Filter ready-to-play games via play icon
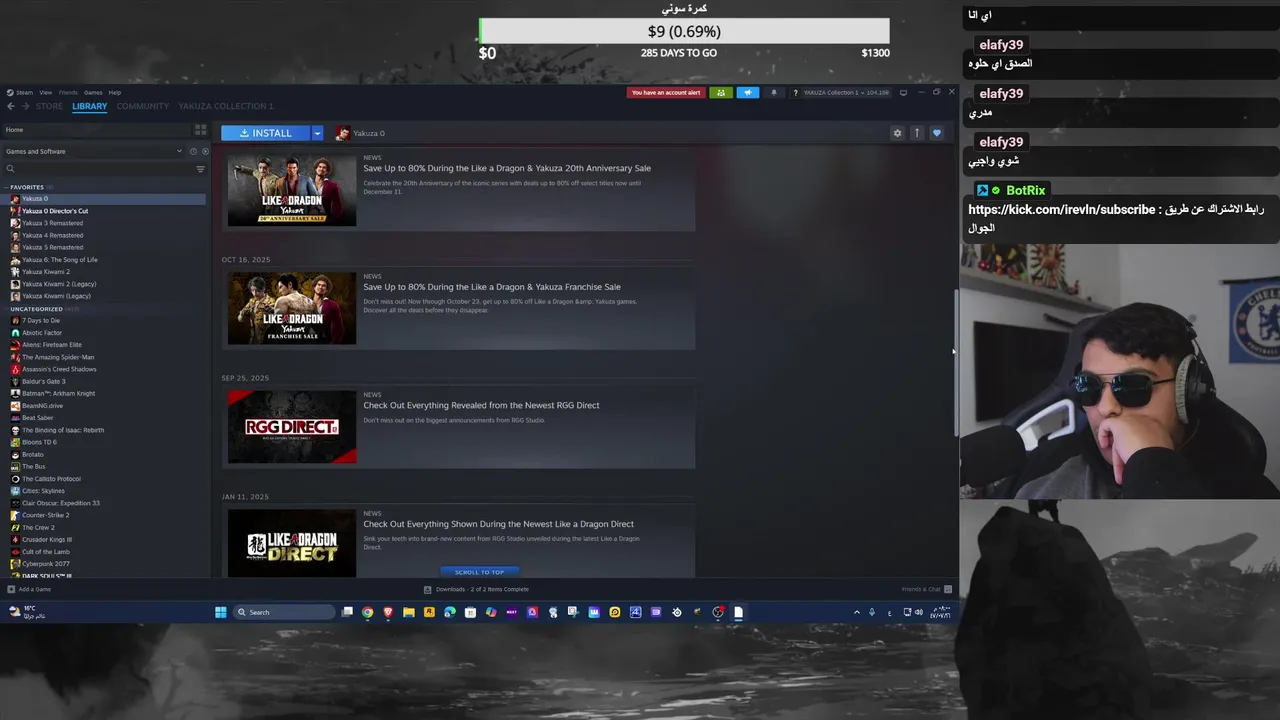This screenshot has width=1280, height=720. pos(205,151)
